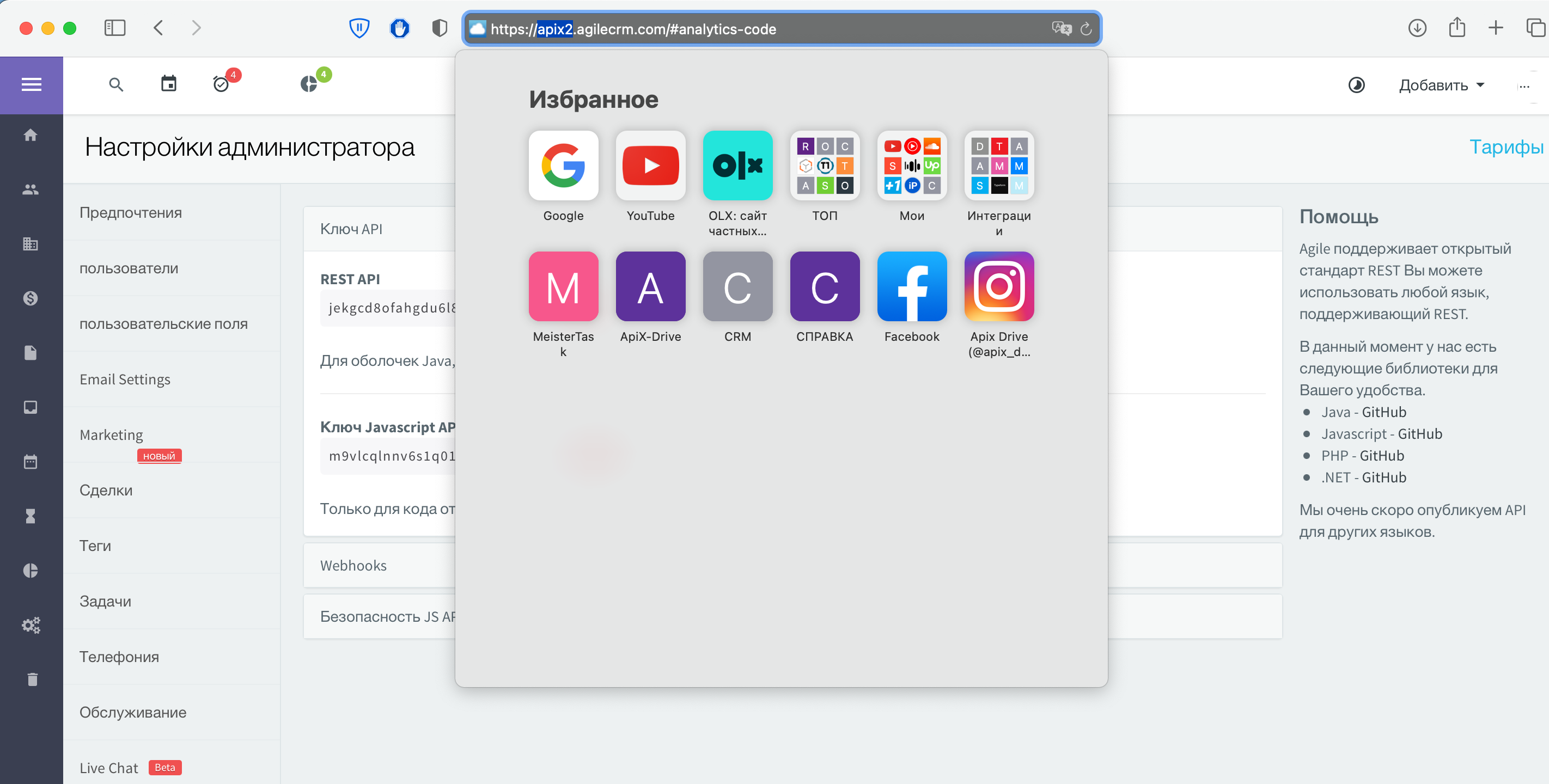Click REST API key input field
1549x784 pixels.
390,307
